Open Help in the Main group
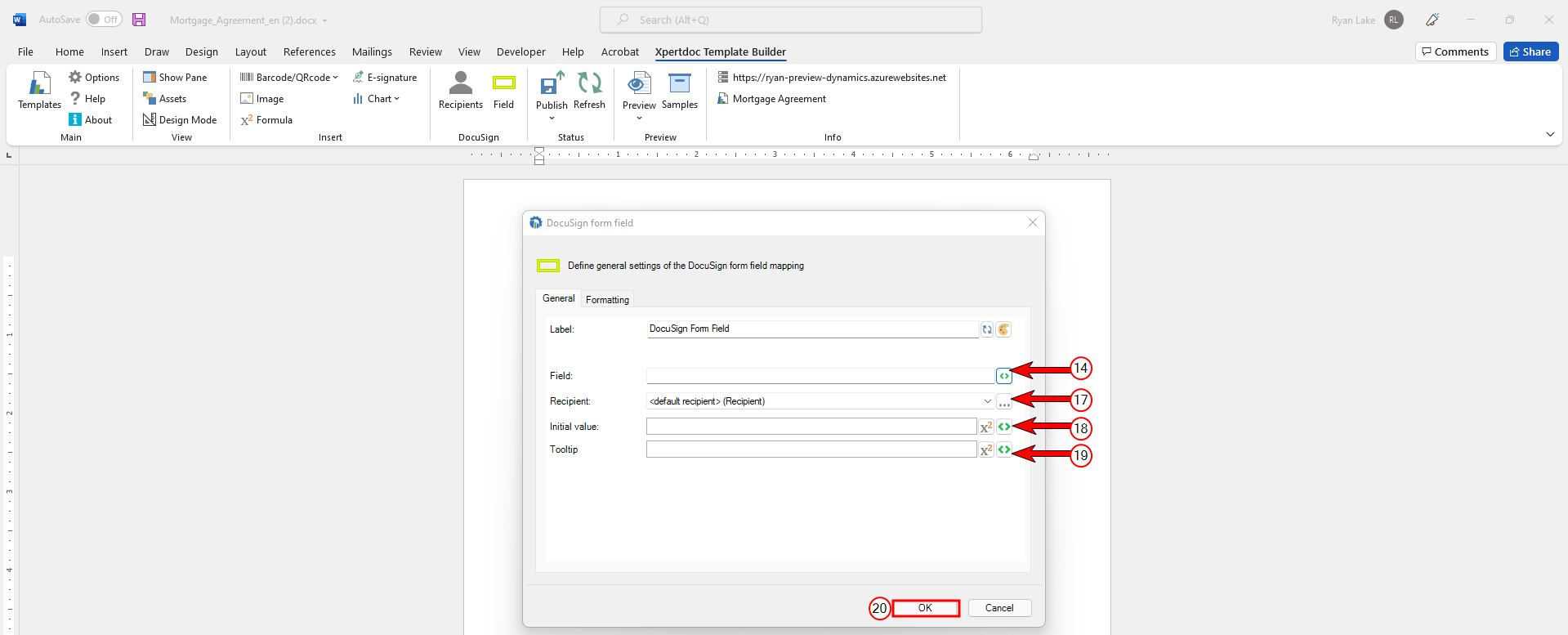This screenshot has height=635, width=1568. (x=87, y=98)
